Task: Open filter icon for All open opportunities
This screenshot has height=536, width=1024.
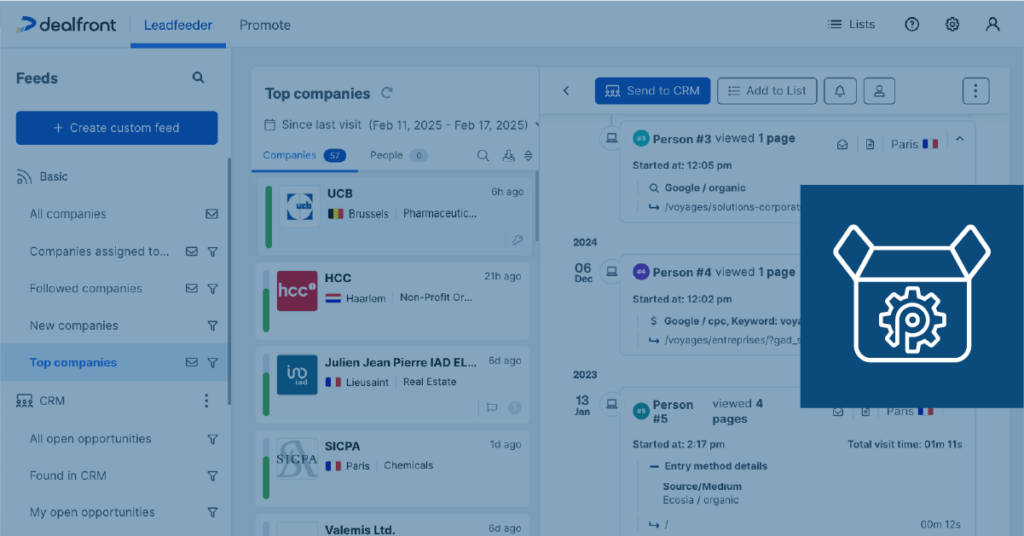Action: pyautogui.click(x=212, y=439)
